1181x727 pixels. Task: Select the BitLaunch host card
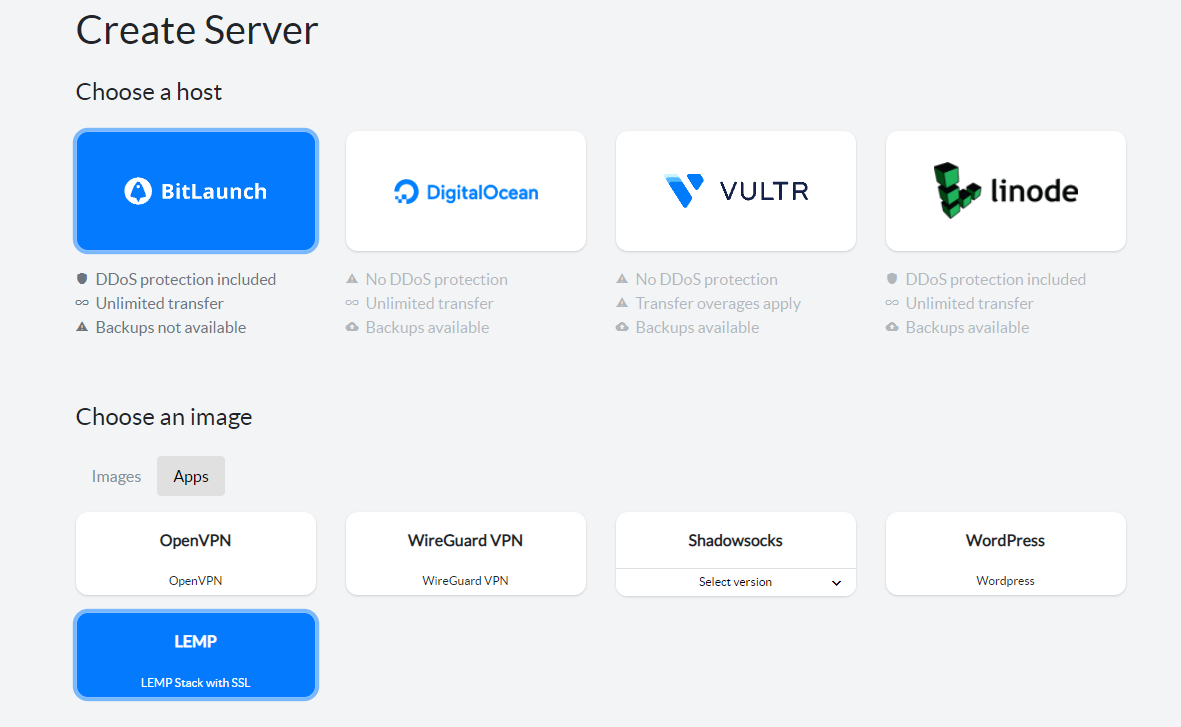[196, 191]
